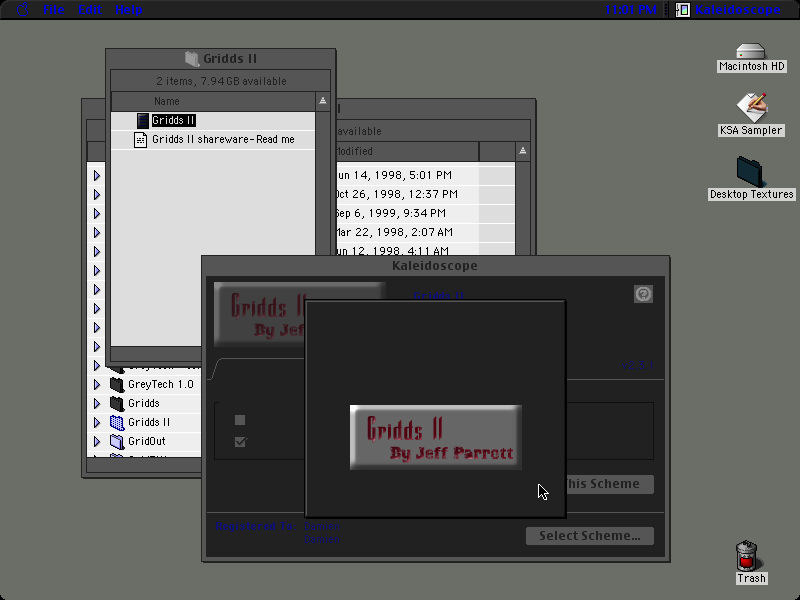This screenshot has height=600, width=800.
Task: Click the "2 items, 7.94 GB available" status text
Action: tap(221, 81)
